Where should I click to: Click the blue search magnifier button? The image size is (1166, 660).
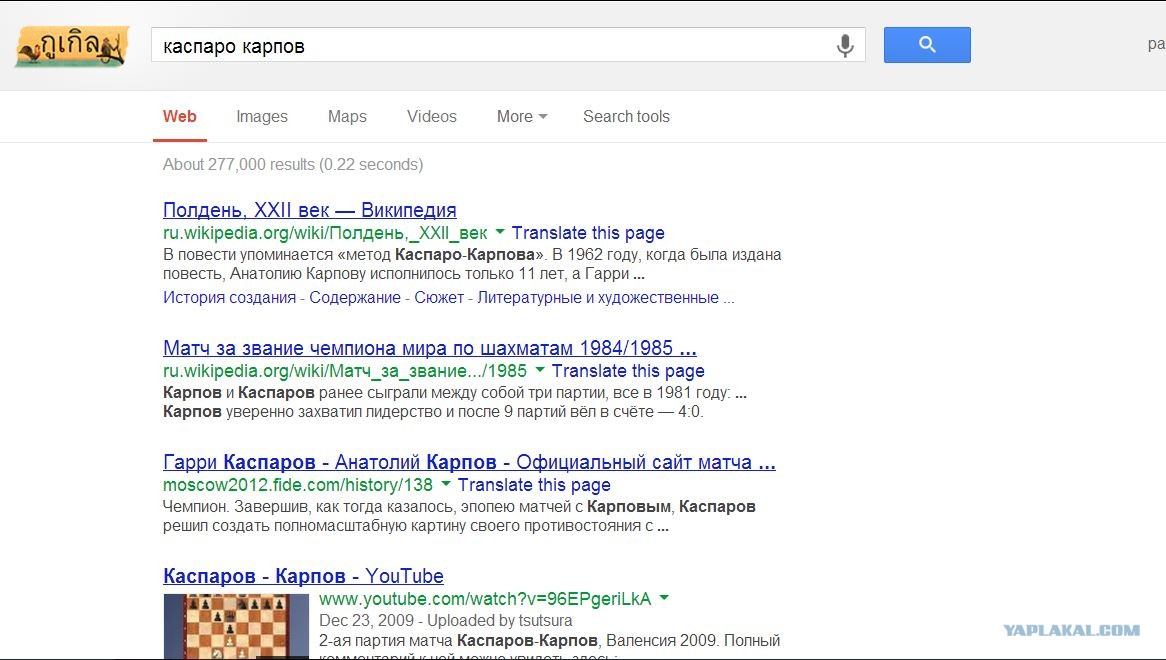click(x=927, y=45)
